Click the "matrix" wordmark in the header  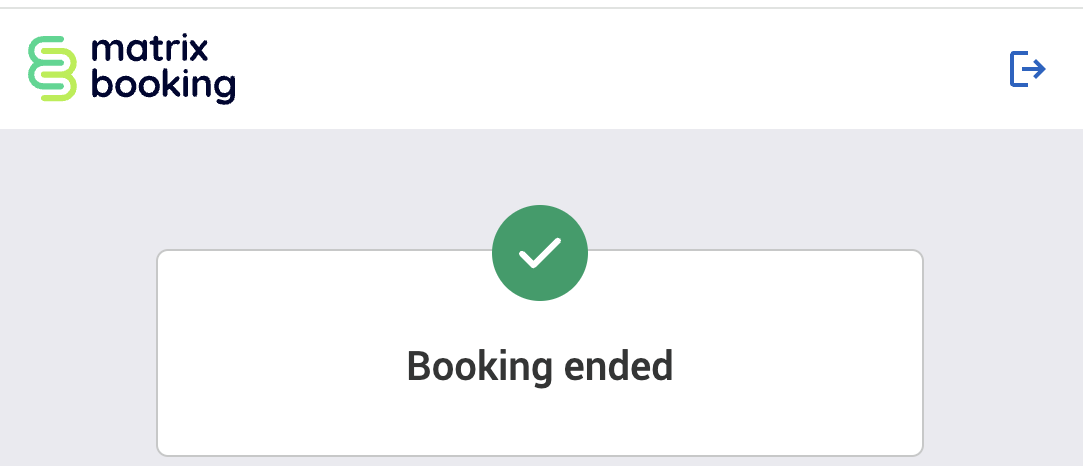pyautogui.click(x=148, y=50)
